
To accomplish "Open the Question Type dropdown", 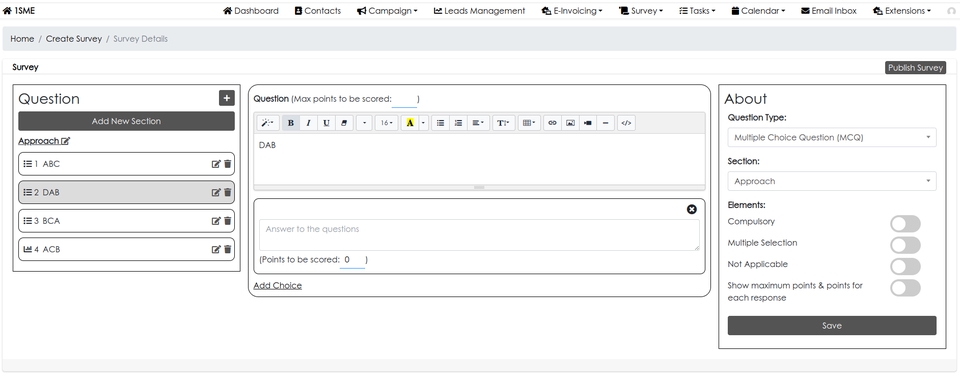I will pos(832,138).
